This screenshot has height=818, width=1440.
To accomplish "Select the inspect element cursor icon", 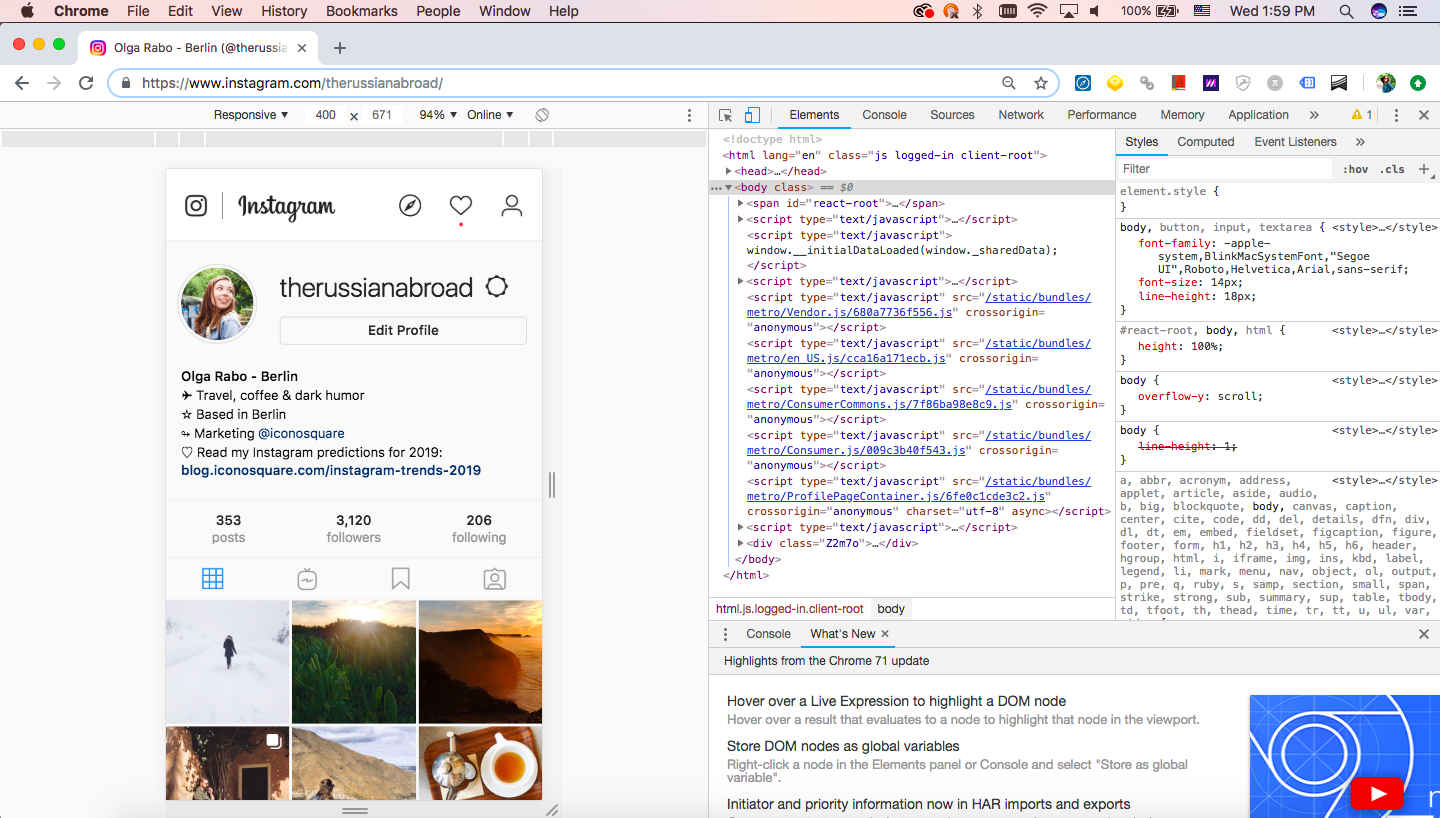I will (x=723, y=114).
